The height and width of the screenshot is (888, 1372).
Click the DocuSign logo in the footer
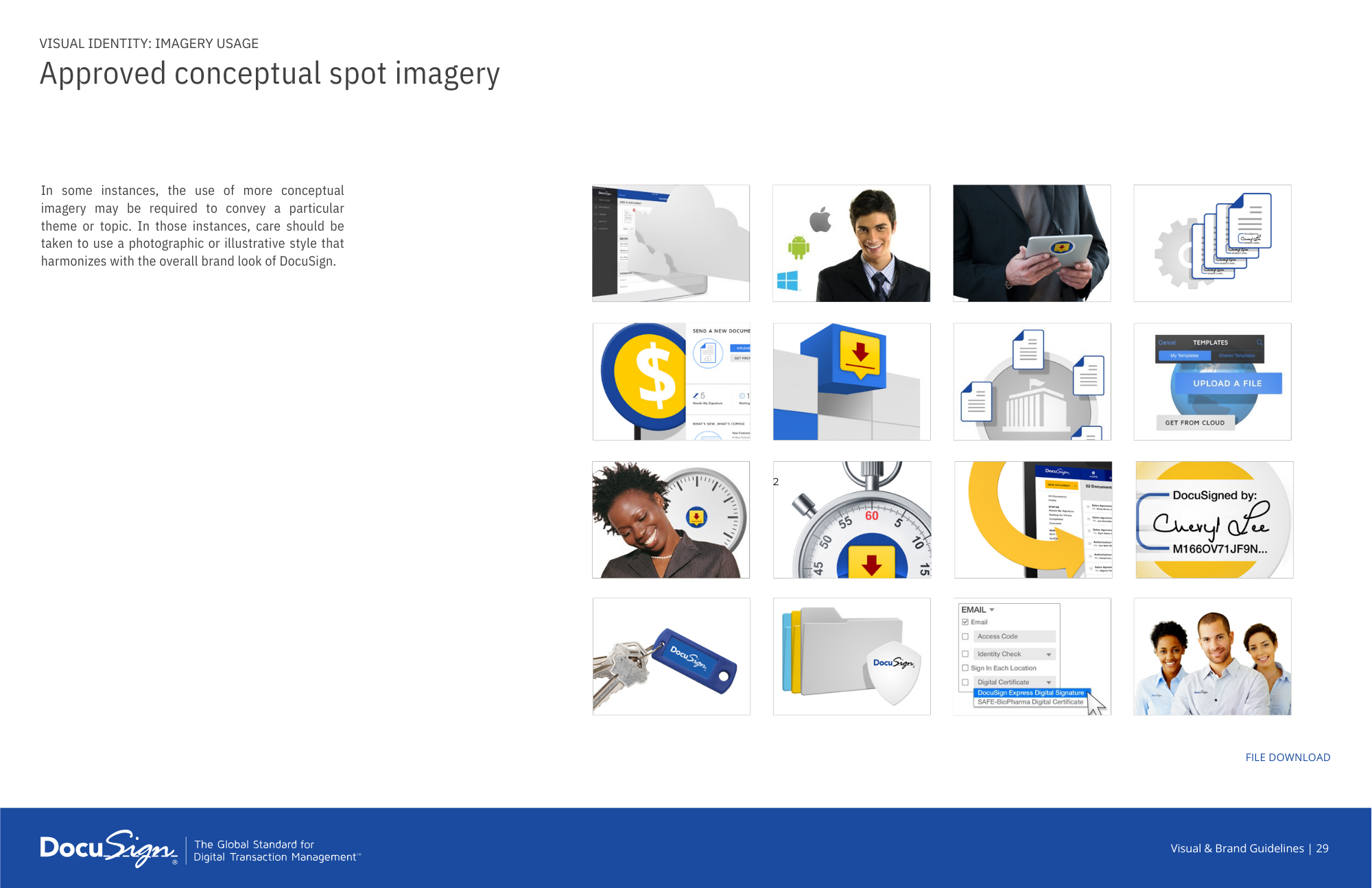[109, 849]
